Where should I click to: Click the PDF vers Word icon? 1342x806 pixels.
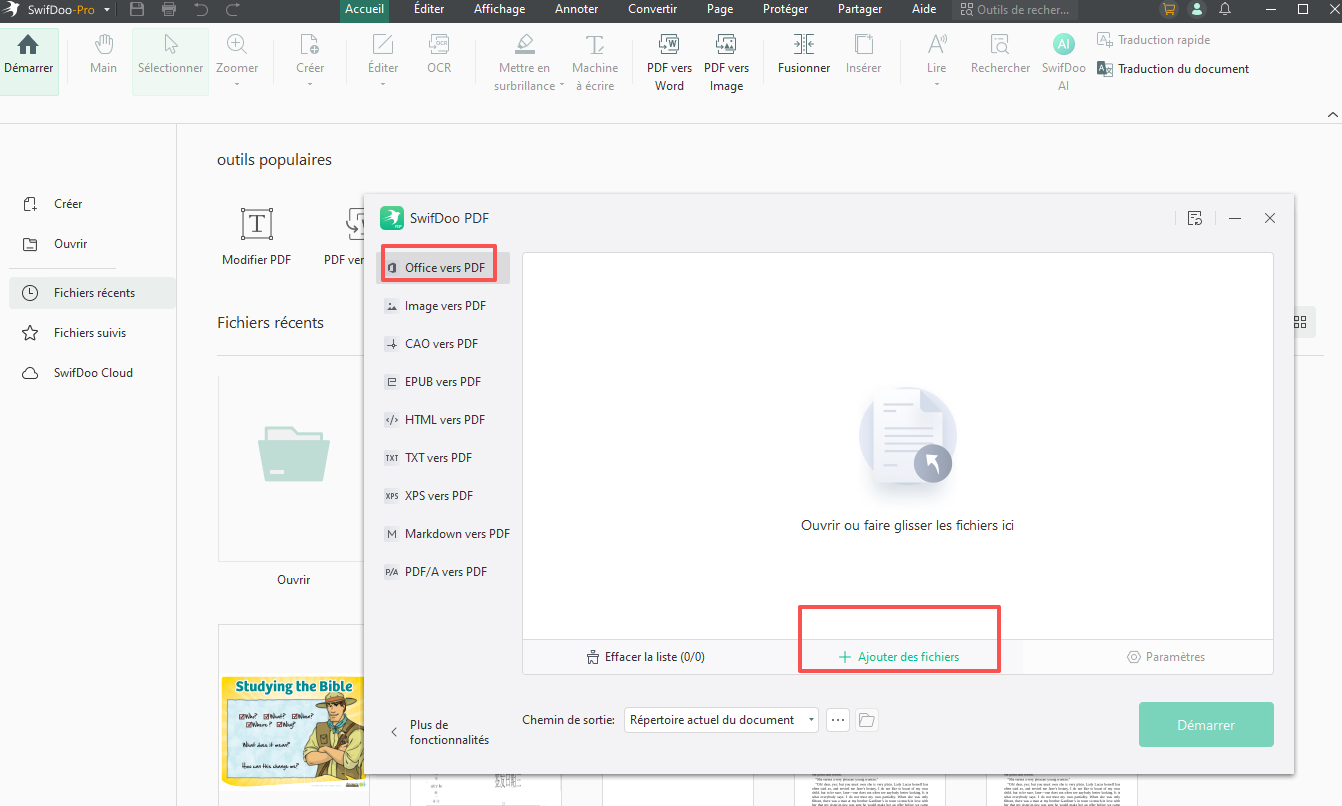click(669, 46)
